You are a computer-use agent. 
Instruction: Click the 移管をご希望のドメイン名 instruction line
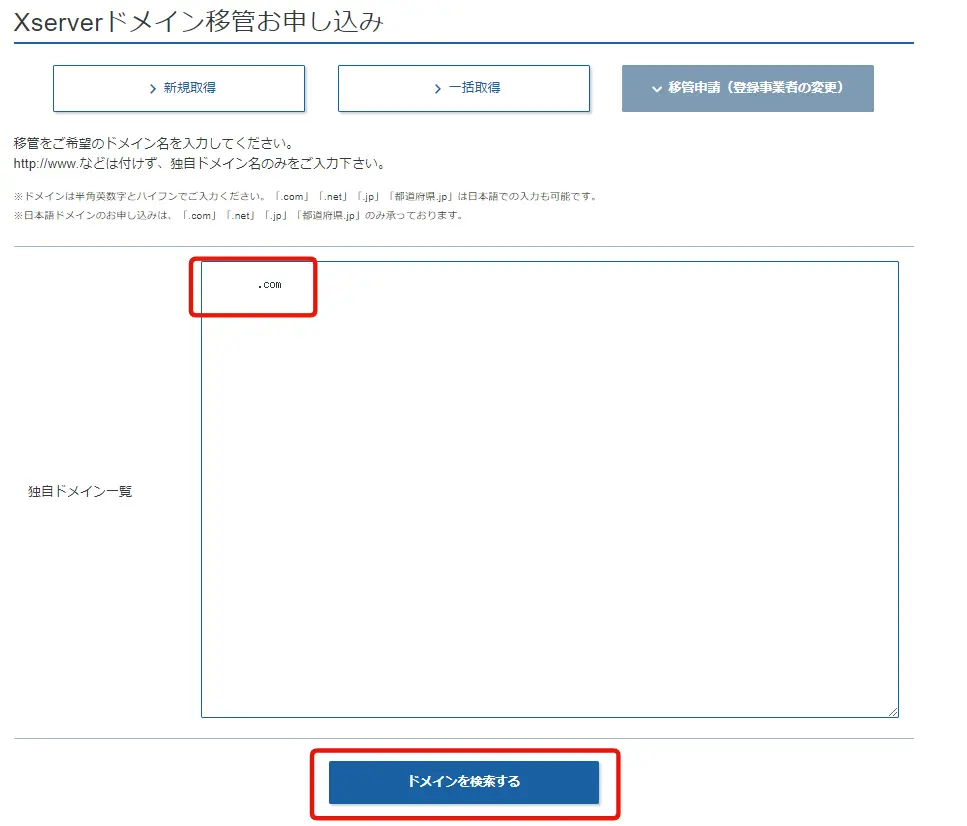(153, 144)
